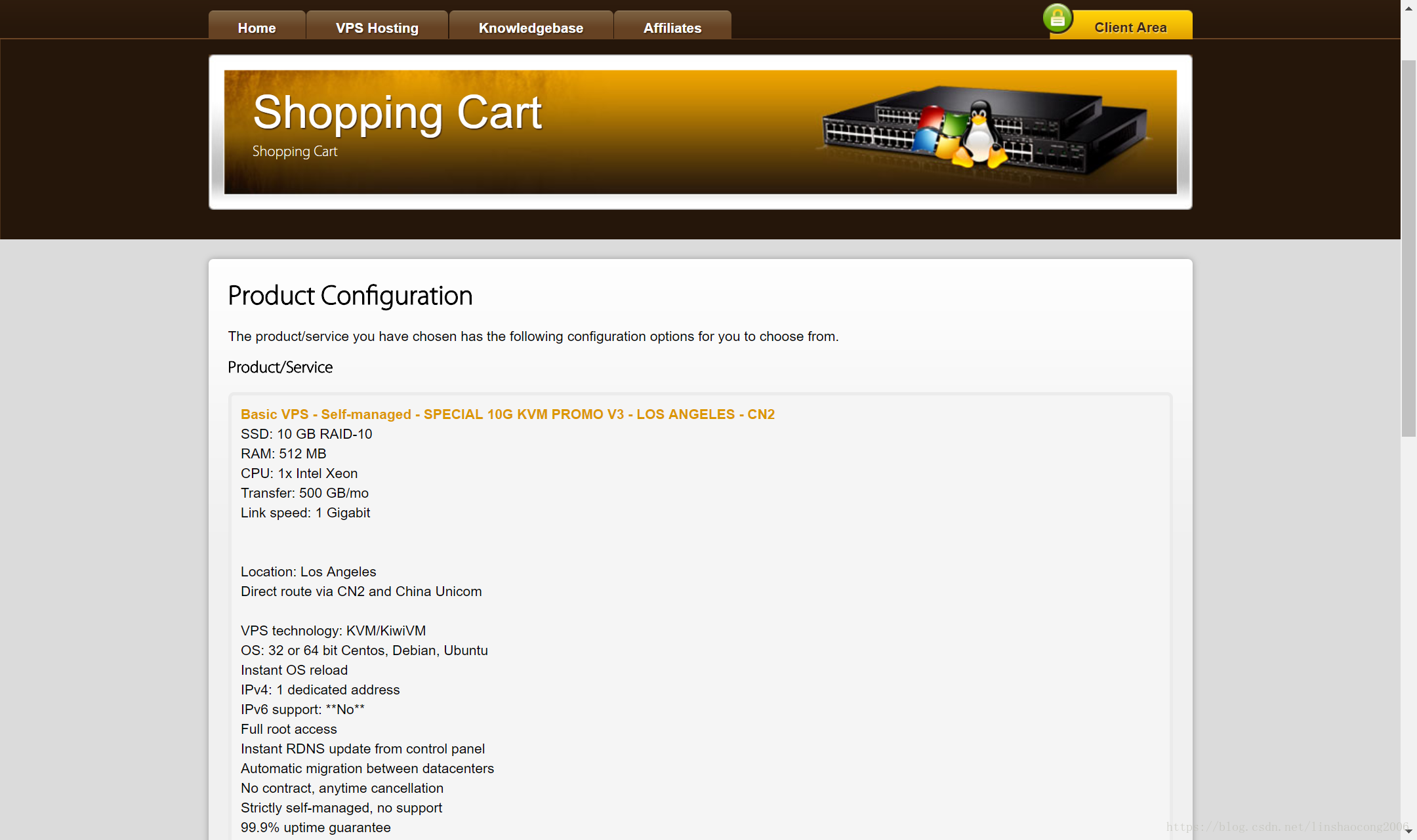Image resolution: width=1417 pixels, height=840 pixels.
Task: Open the Client Area
Action: point(1130,28)
